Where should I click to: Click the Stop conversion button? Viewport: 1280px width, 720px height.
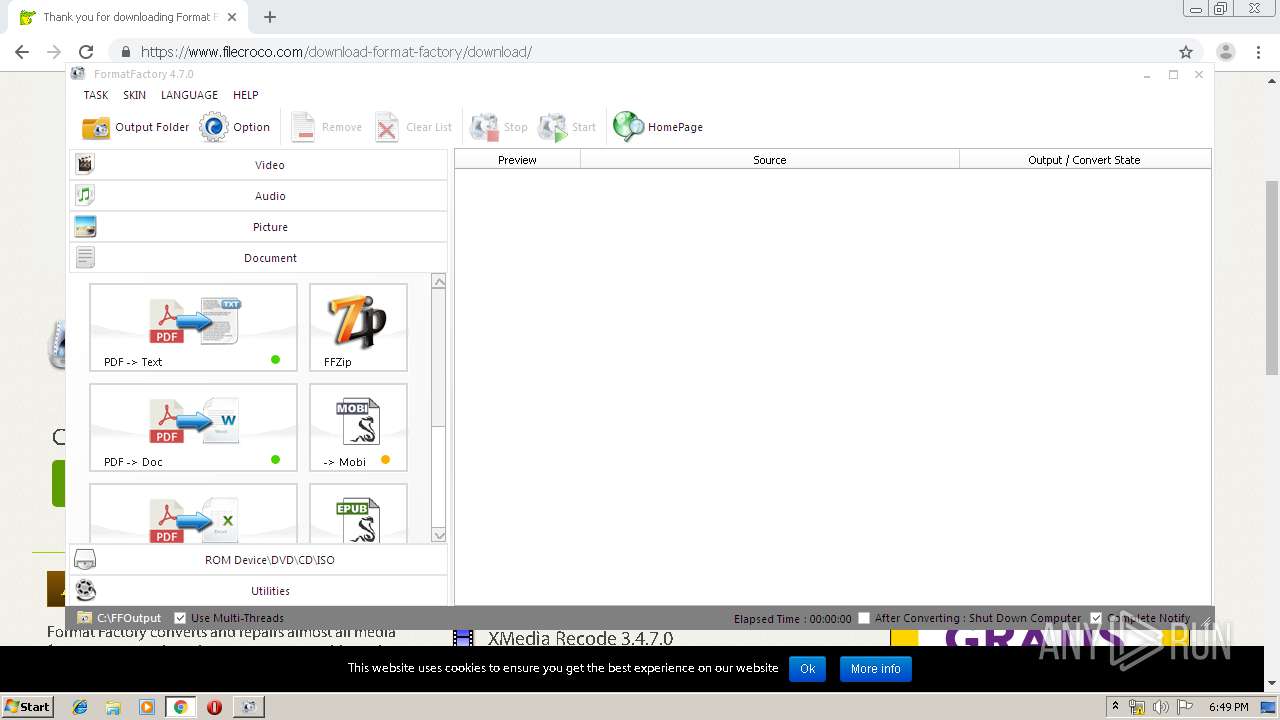tap(498, 127)
